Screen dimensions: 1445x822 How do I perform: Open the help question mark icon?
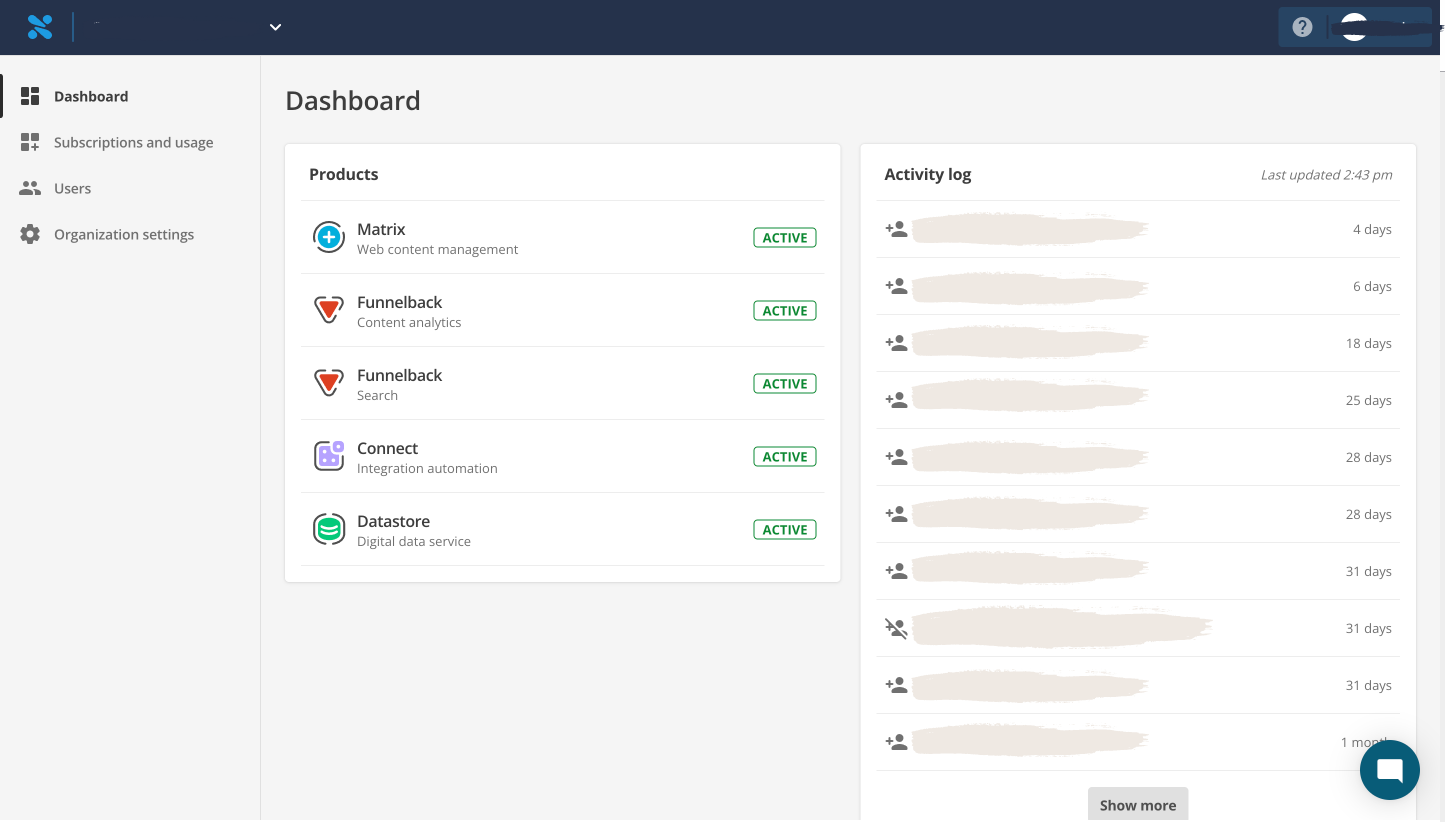pyautogui.click(x=1302, y=27)
